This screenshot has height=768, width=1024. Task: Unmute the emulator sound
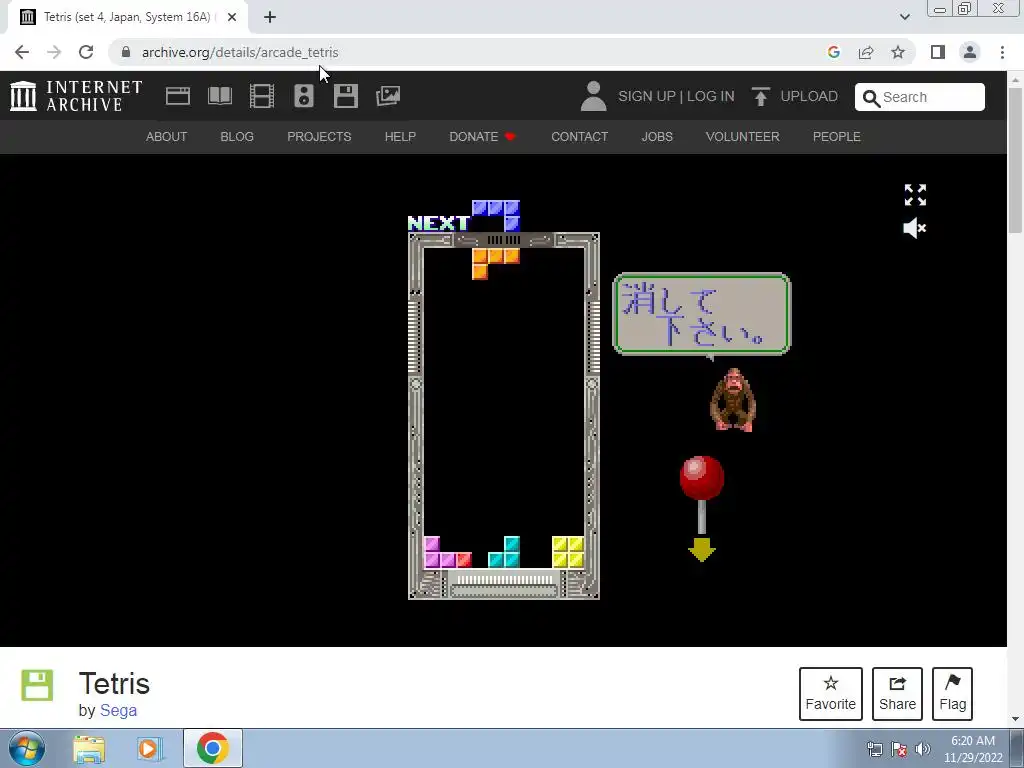coord(915,228)
